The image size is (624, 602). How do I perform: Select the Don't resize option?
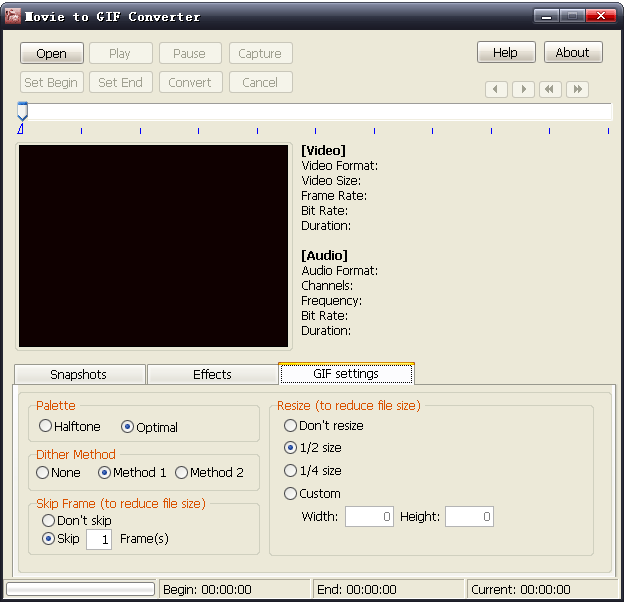324,425
